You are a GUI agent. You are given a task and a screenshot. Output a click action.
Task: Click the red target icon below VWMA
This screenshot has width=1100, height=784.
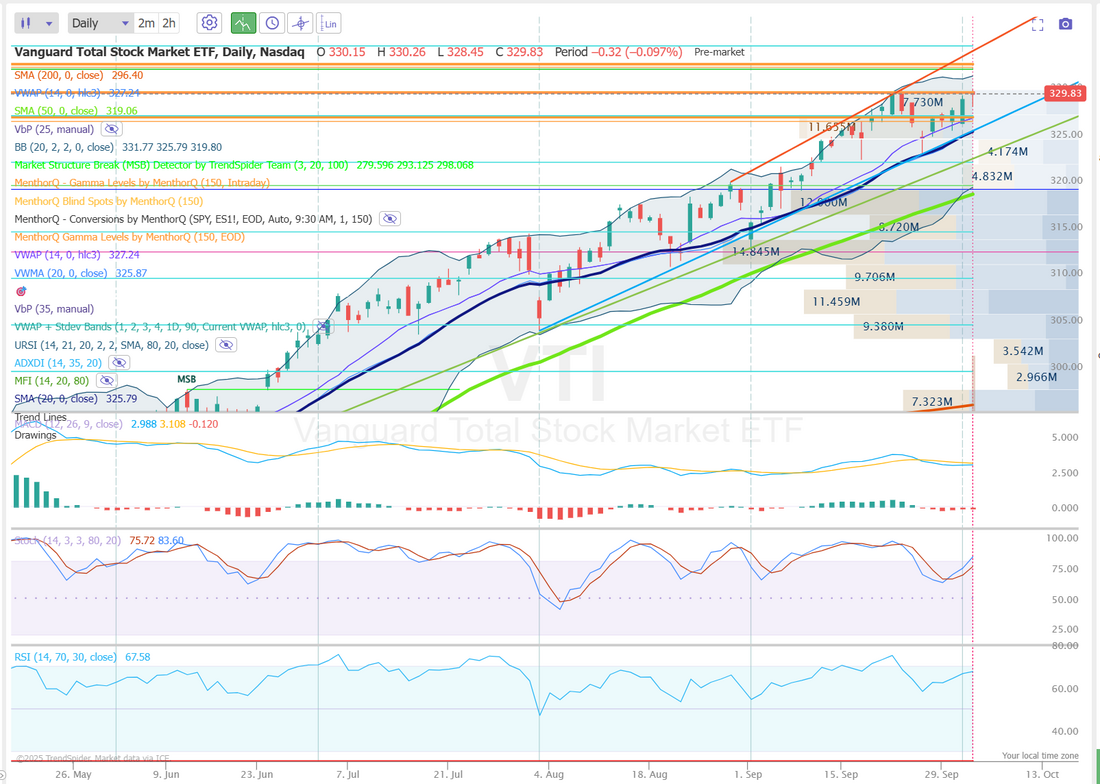click(20, 291)
